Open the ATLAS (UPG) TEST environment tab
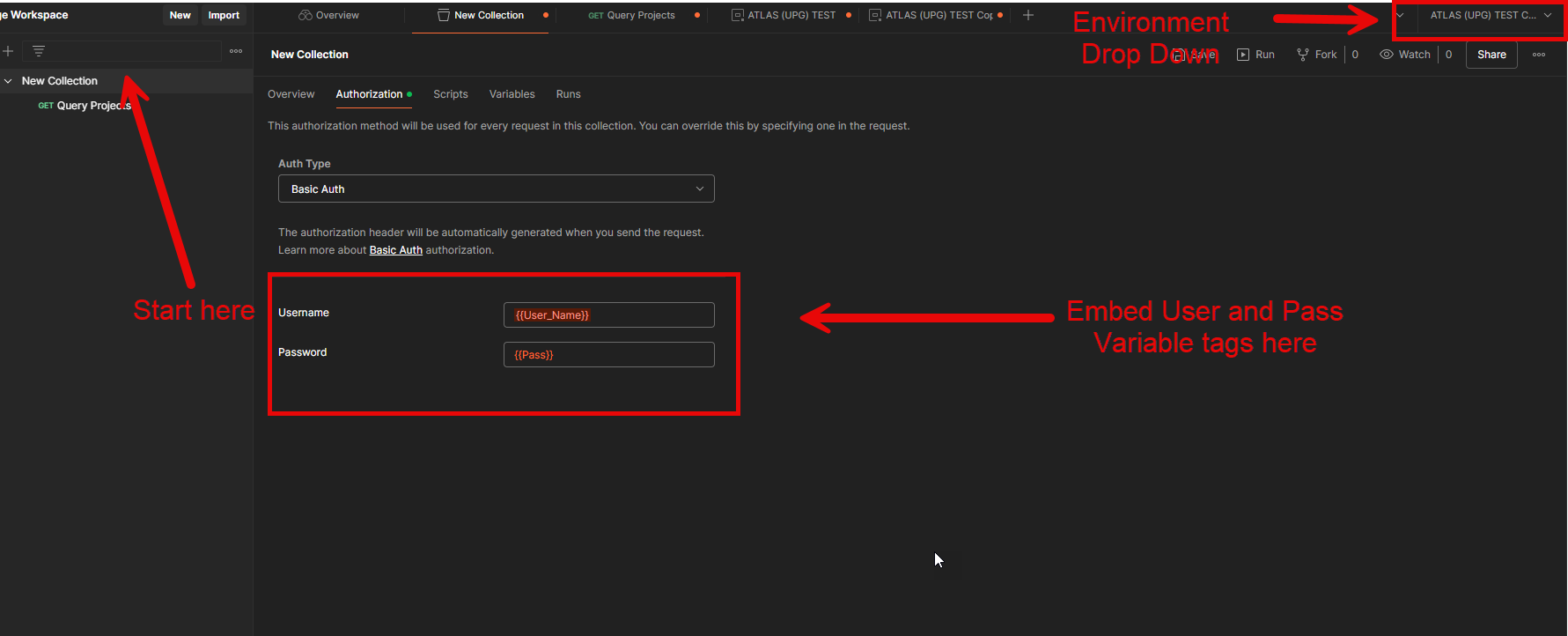Viewport: 1568px width, 636px height. 784,15
